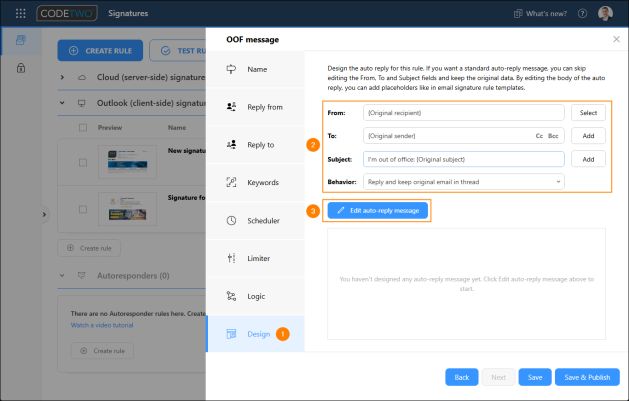Tick the checkbox for New signature rule
Image resolution: width=629 pixels, height=401 pixels.
pyautogui.click(x=83, y=162)
